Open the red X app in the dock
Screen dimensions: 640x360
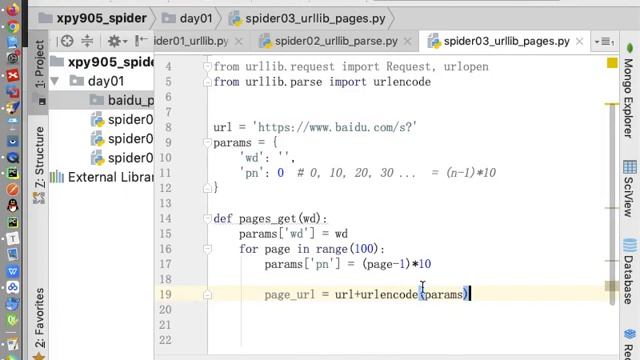[13, 75]
